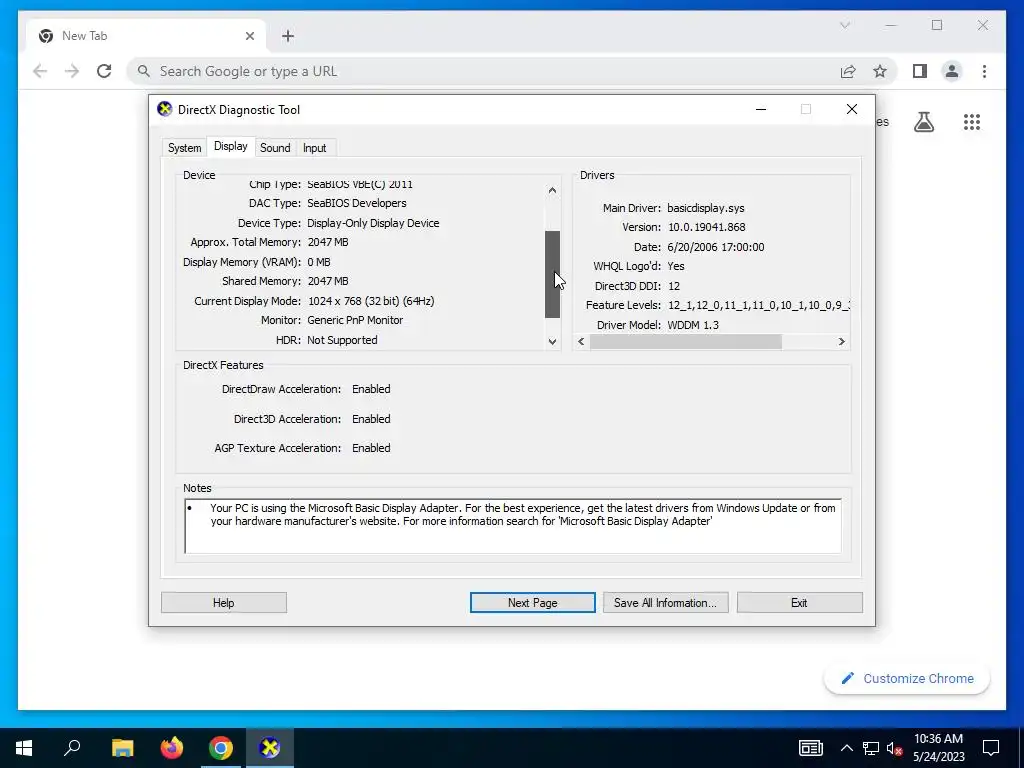Open the Input tab
Image resolution: width=1024 pixels, height=768 pixels.
[x=314, y=148]
